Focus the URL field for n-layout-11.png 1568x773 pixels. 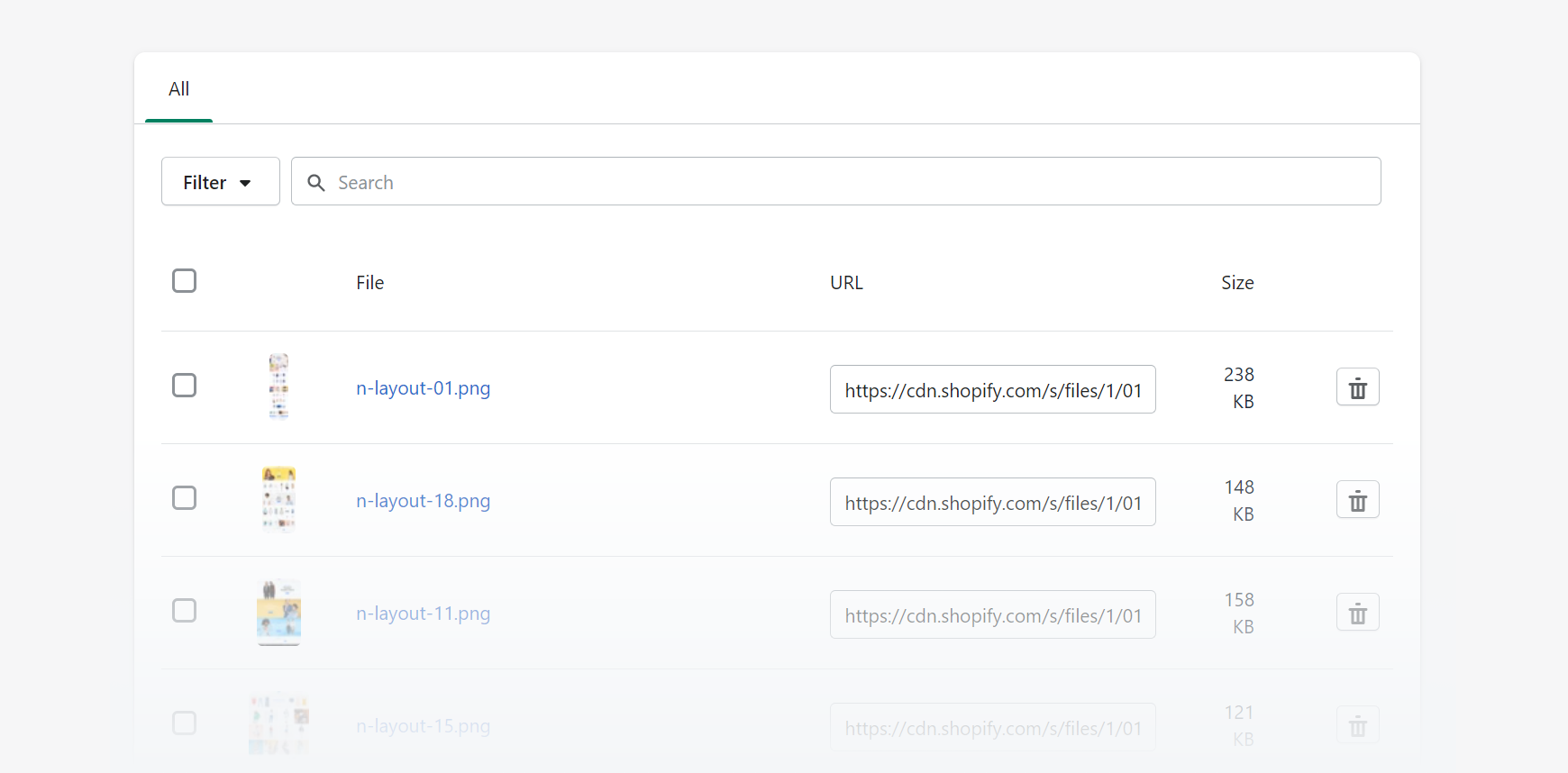point(992,615)
